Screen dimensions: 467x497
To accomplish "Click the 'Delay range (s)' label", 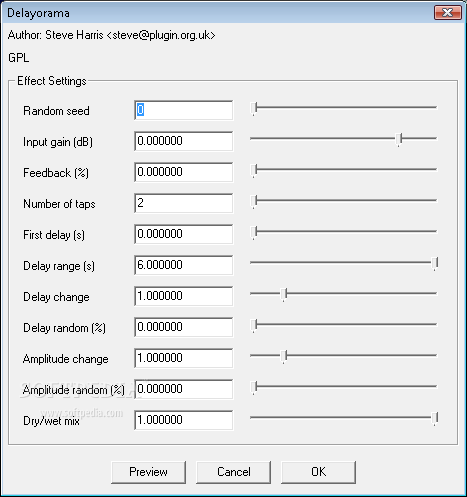I will (x=59, y=266).
